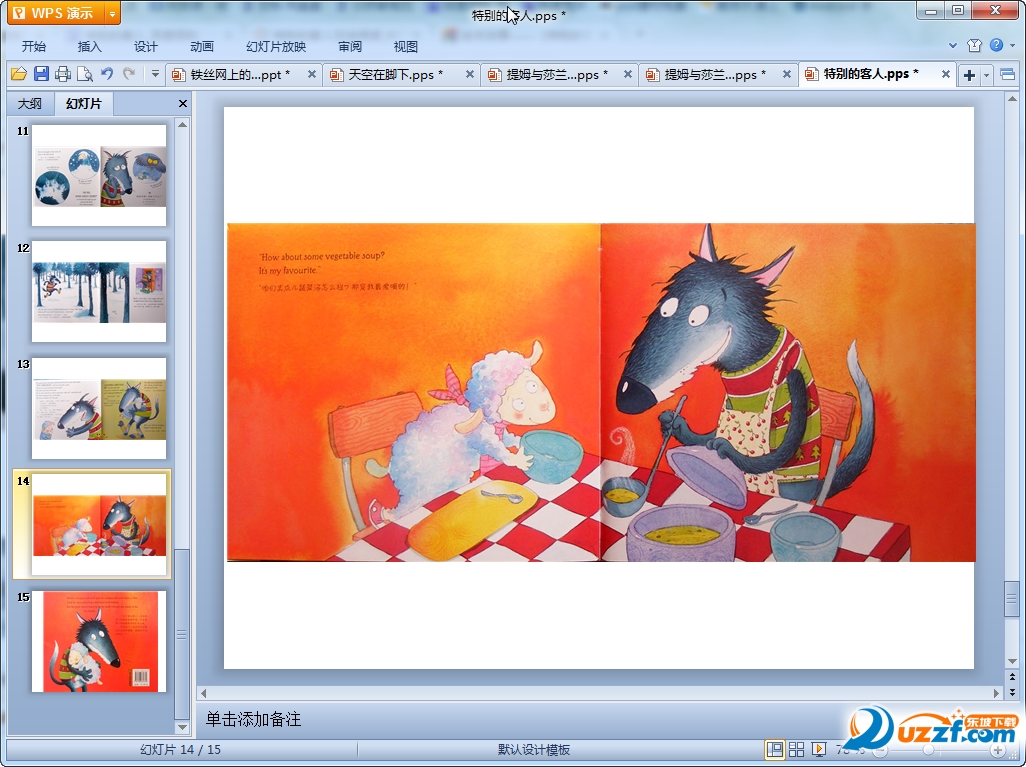This screenshot has height=767, width=1026.
Task: Expand the quick access toolbar customize arrow
Action: pyautogui.click(x=155, y=74)
